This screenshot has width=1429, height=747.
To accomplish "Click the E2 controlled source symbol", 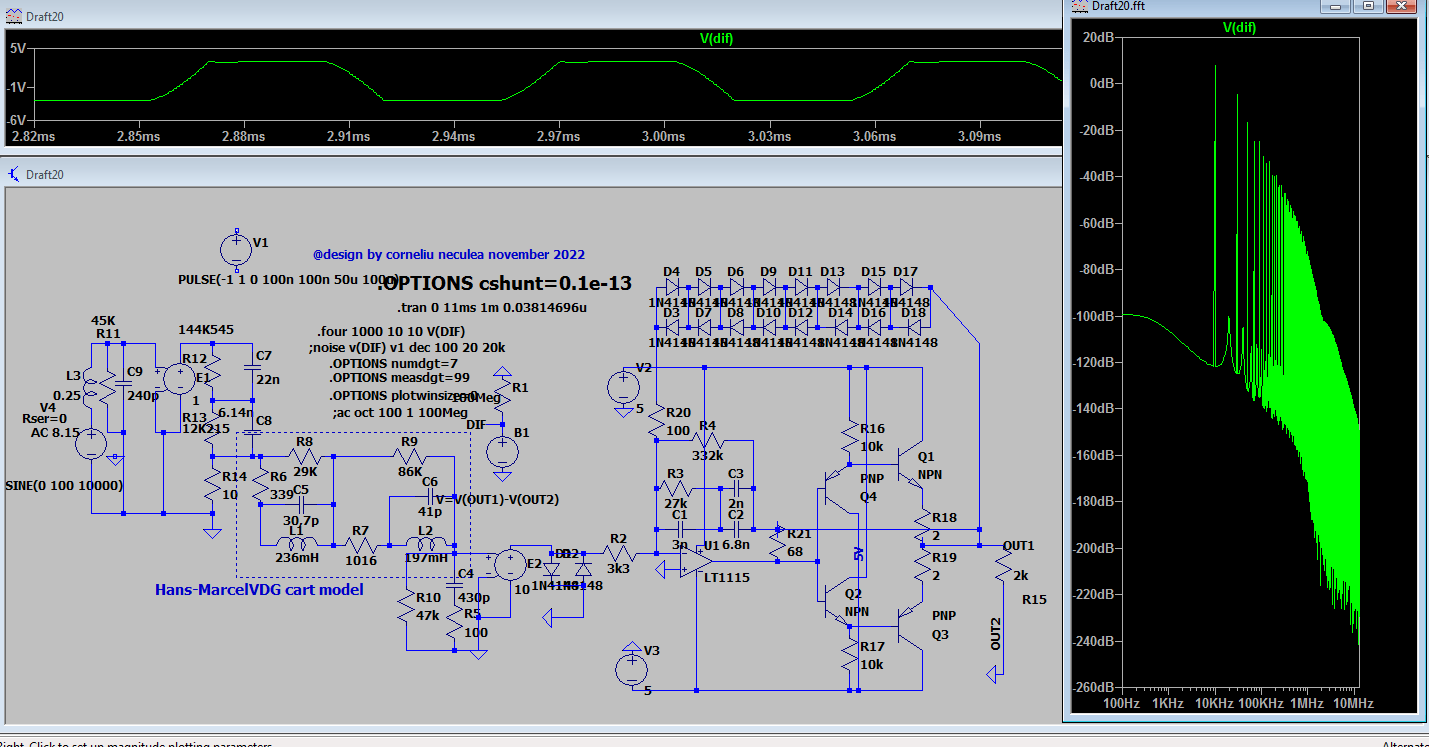I will [x=512, y=566].
